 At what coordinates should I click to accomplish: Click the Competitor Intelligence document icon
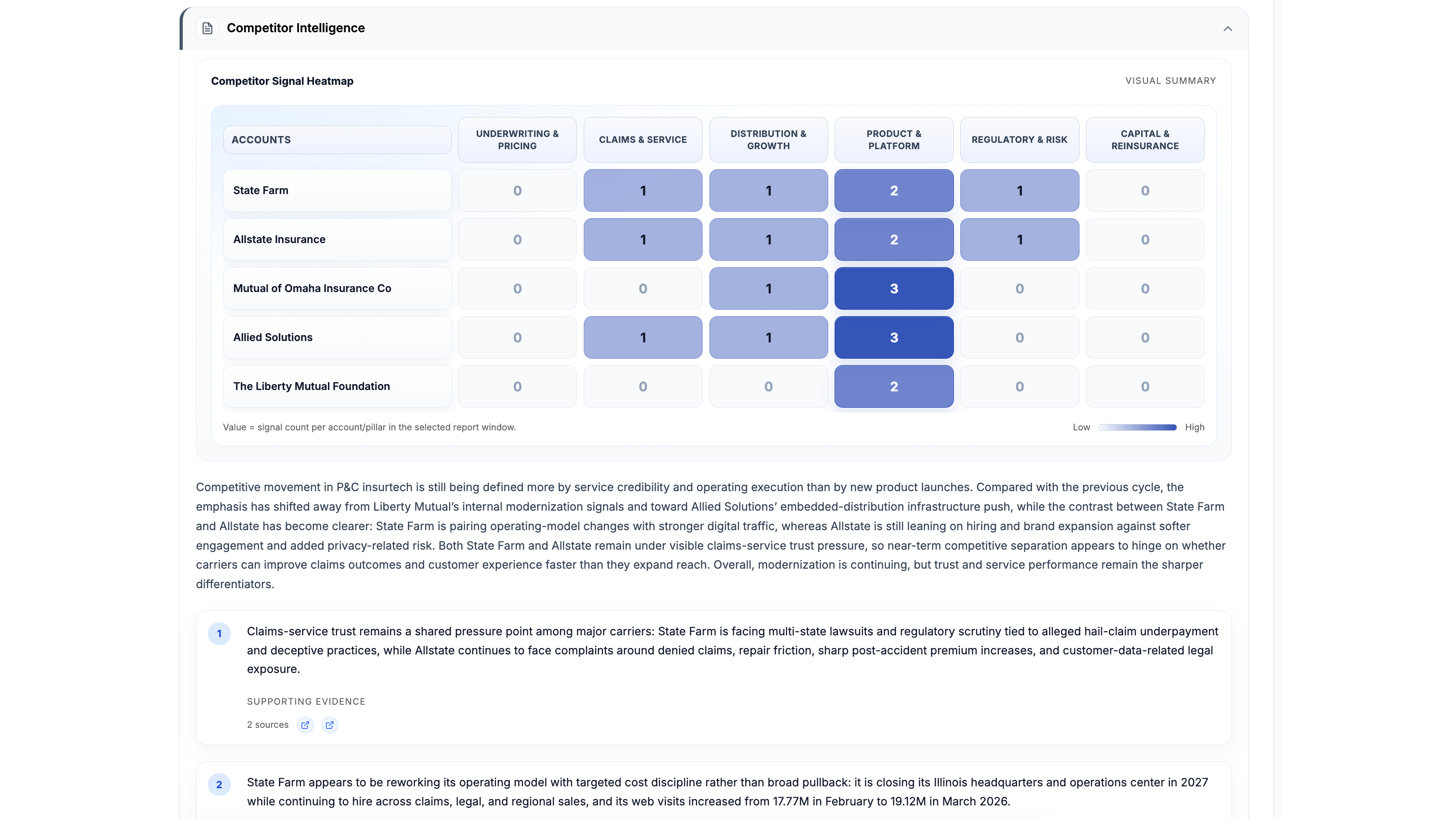[x=207, y=28]
